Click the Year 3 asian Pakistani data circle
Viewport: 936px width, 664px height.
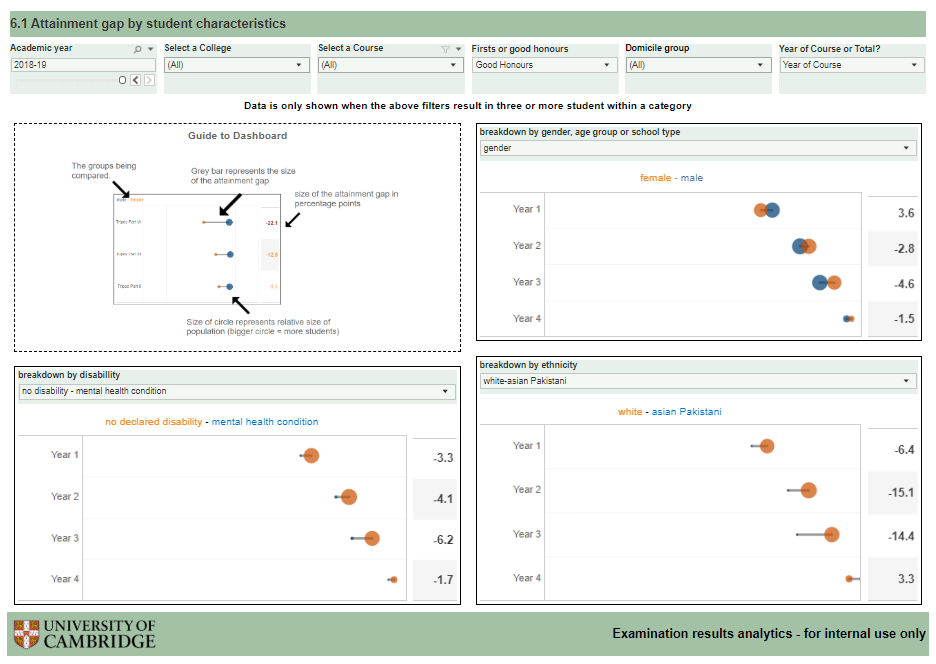[831, 535]
